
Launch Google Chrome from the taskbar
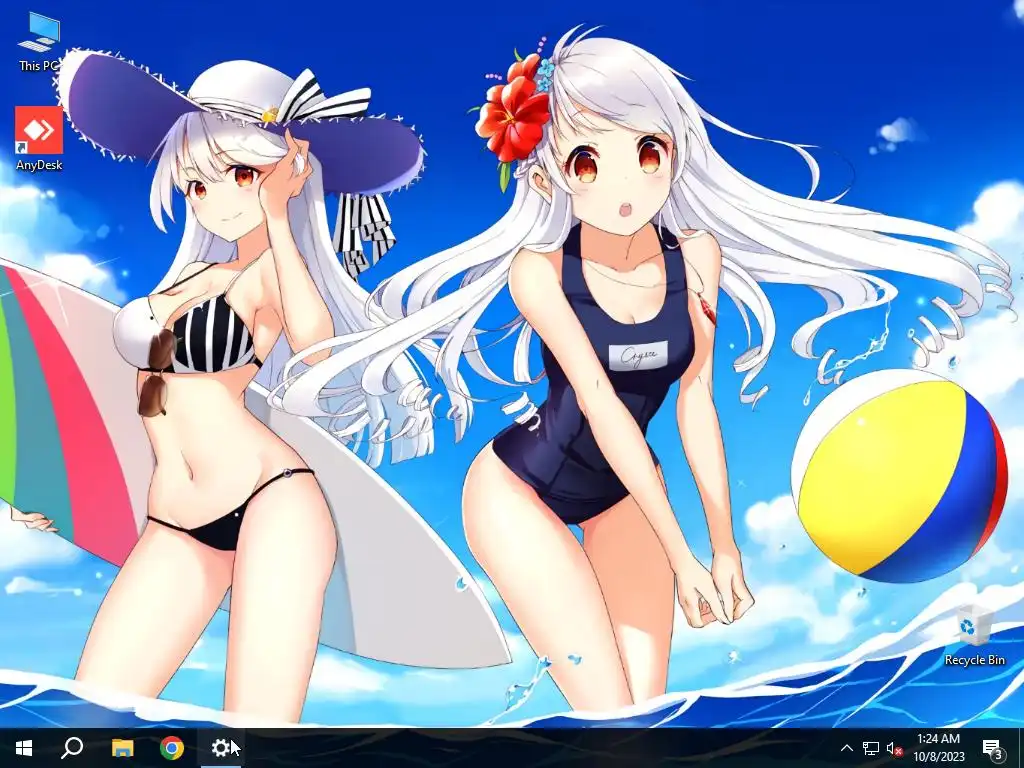(x=172, y=748)
